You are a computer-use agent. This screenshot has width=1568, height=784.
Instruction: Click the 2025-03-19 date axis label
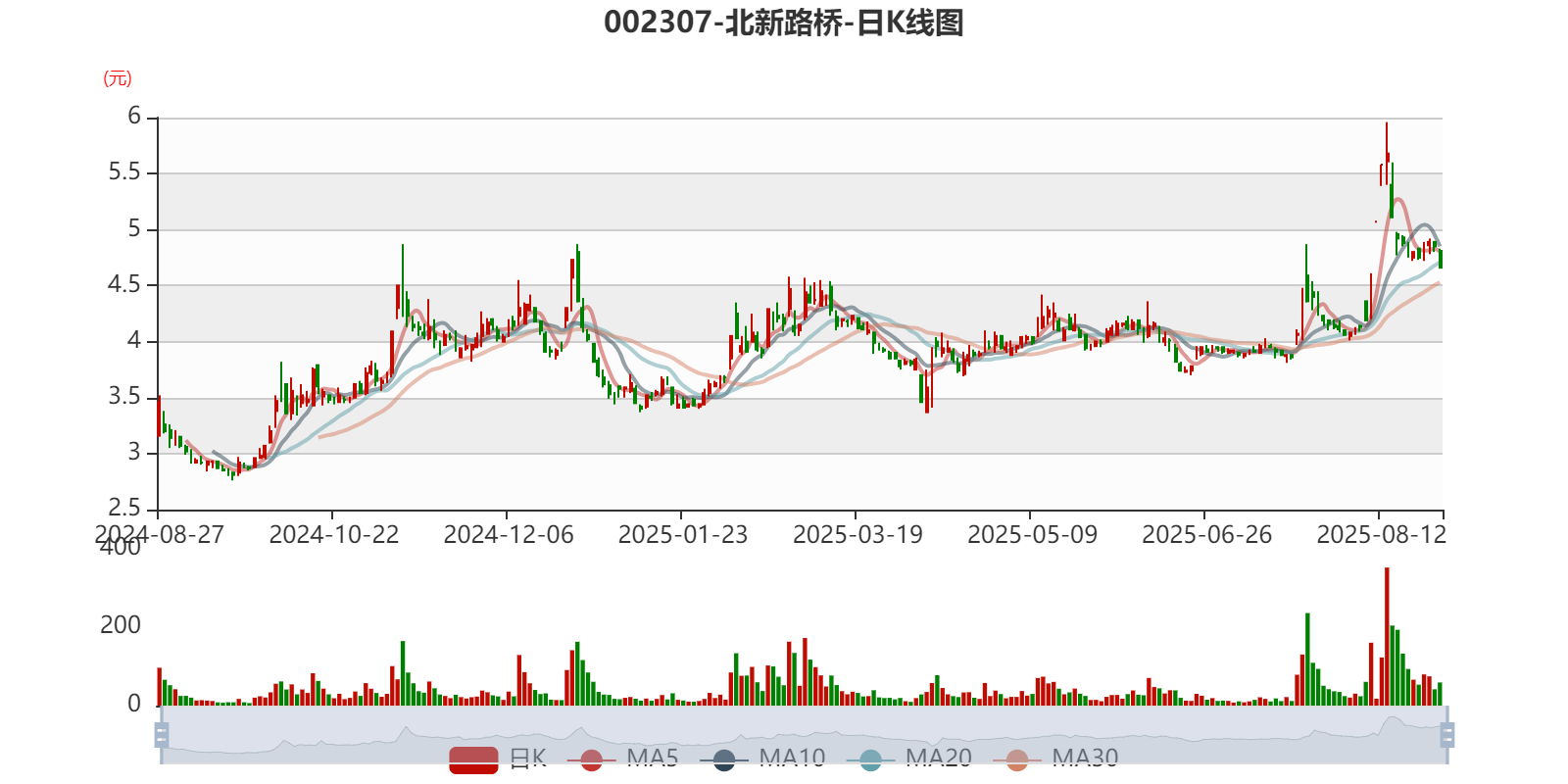(x=857, y=535)
